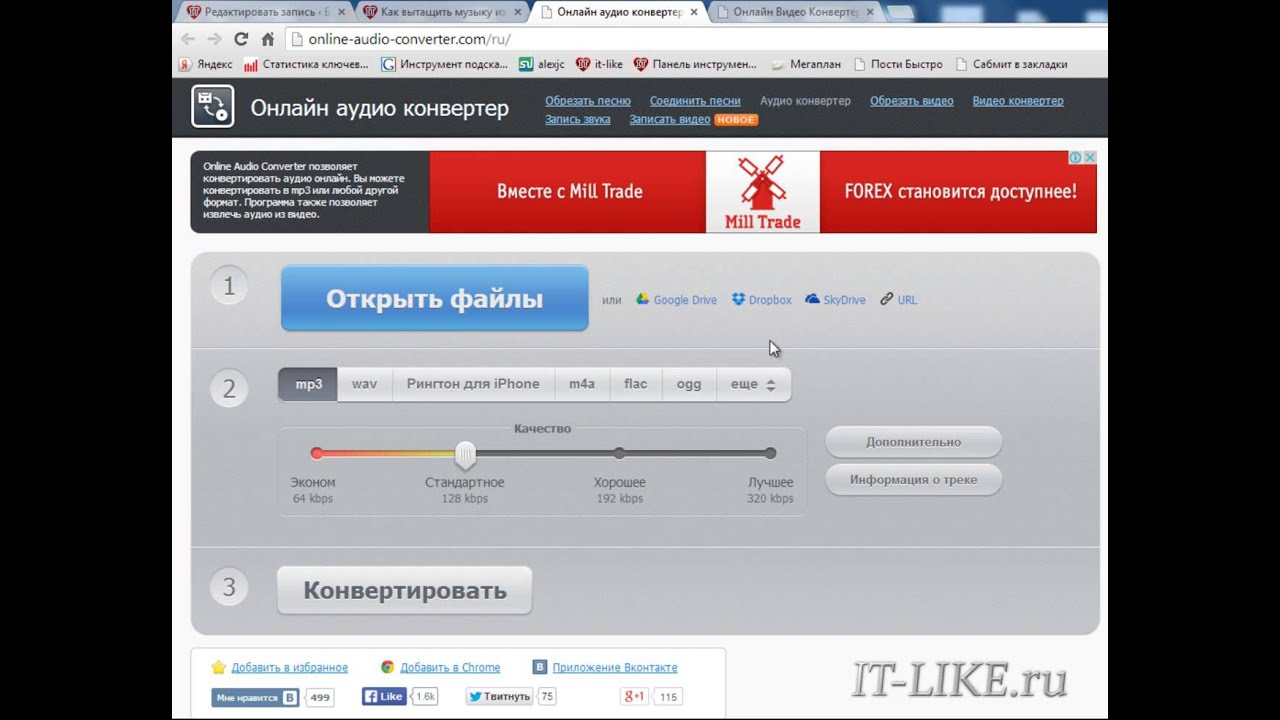
Task: Click the Google +1 button
Action: click(x=636, y=696)
